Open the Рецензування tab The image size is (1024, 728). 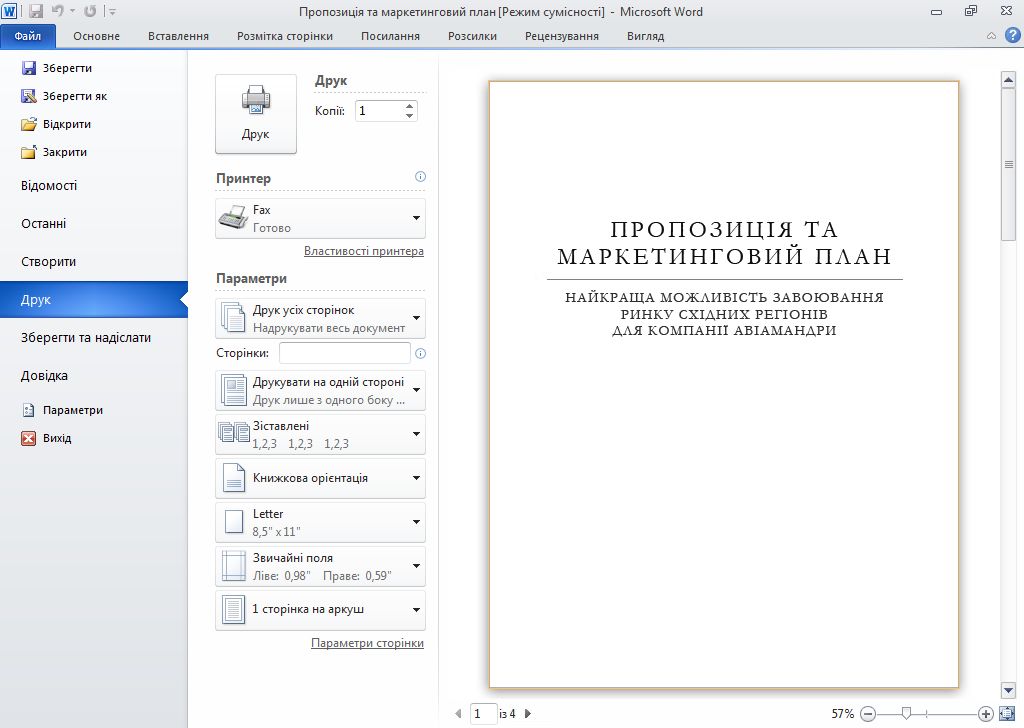tap(561, 36)
